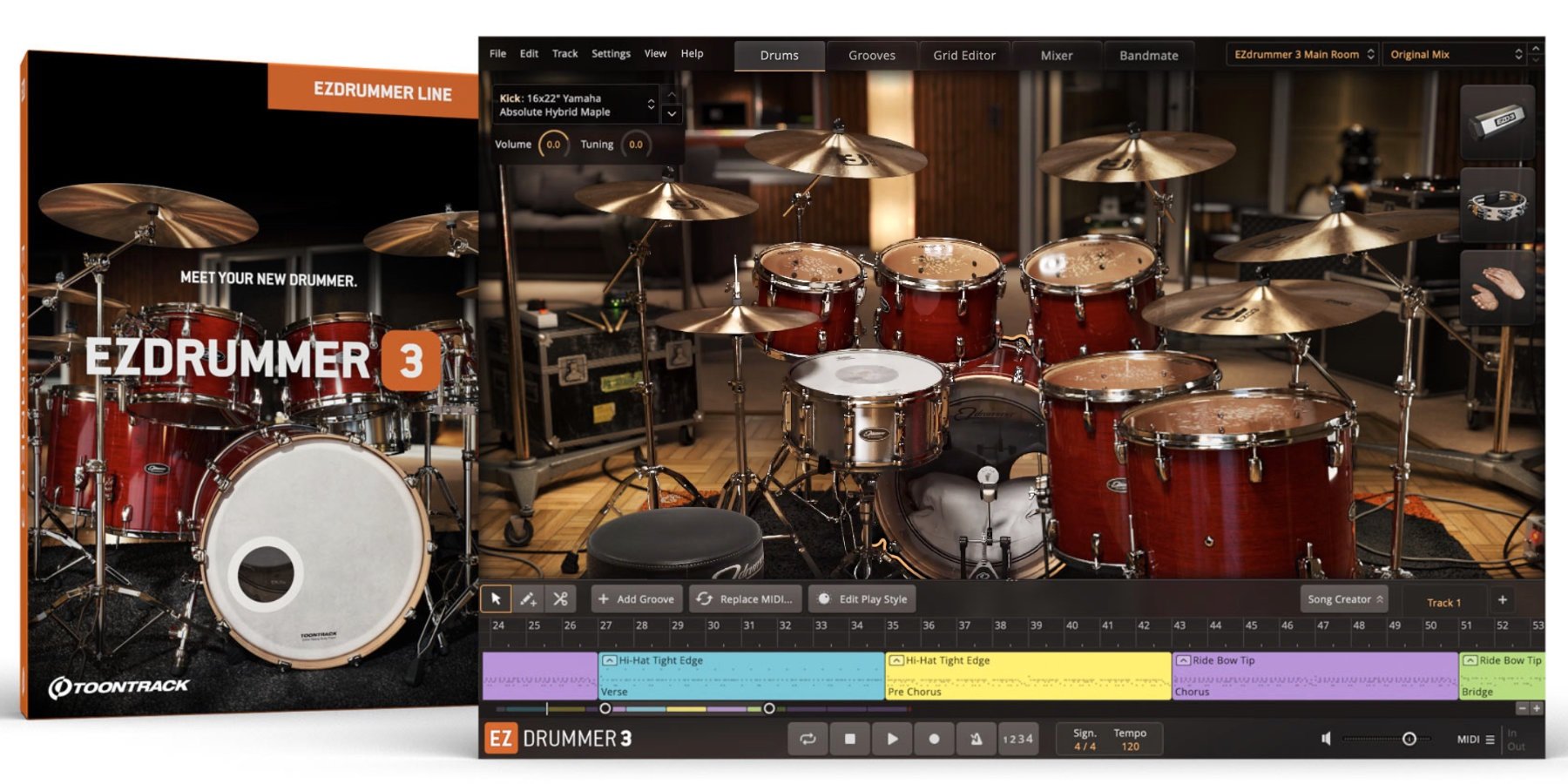Switch to the Grooves tab
1568x784 pixels.
pos(871,55)
